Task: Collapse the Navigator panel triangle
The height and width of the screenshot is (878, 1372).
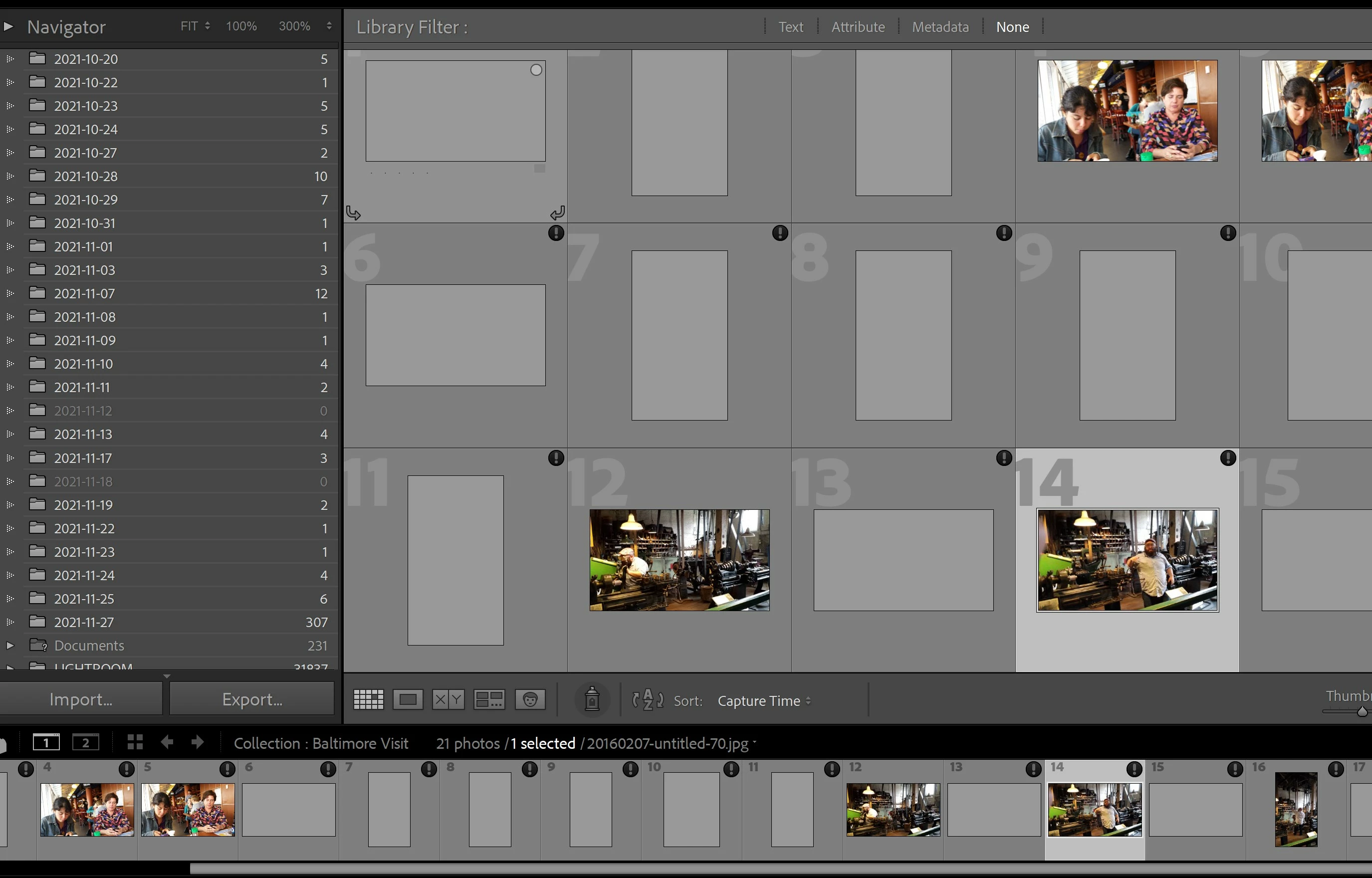Action: click(x=8, y=26)
